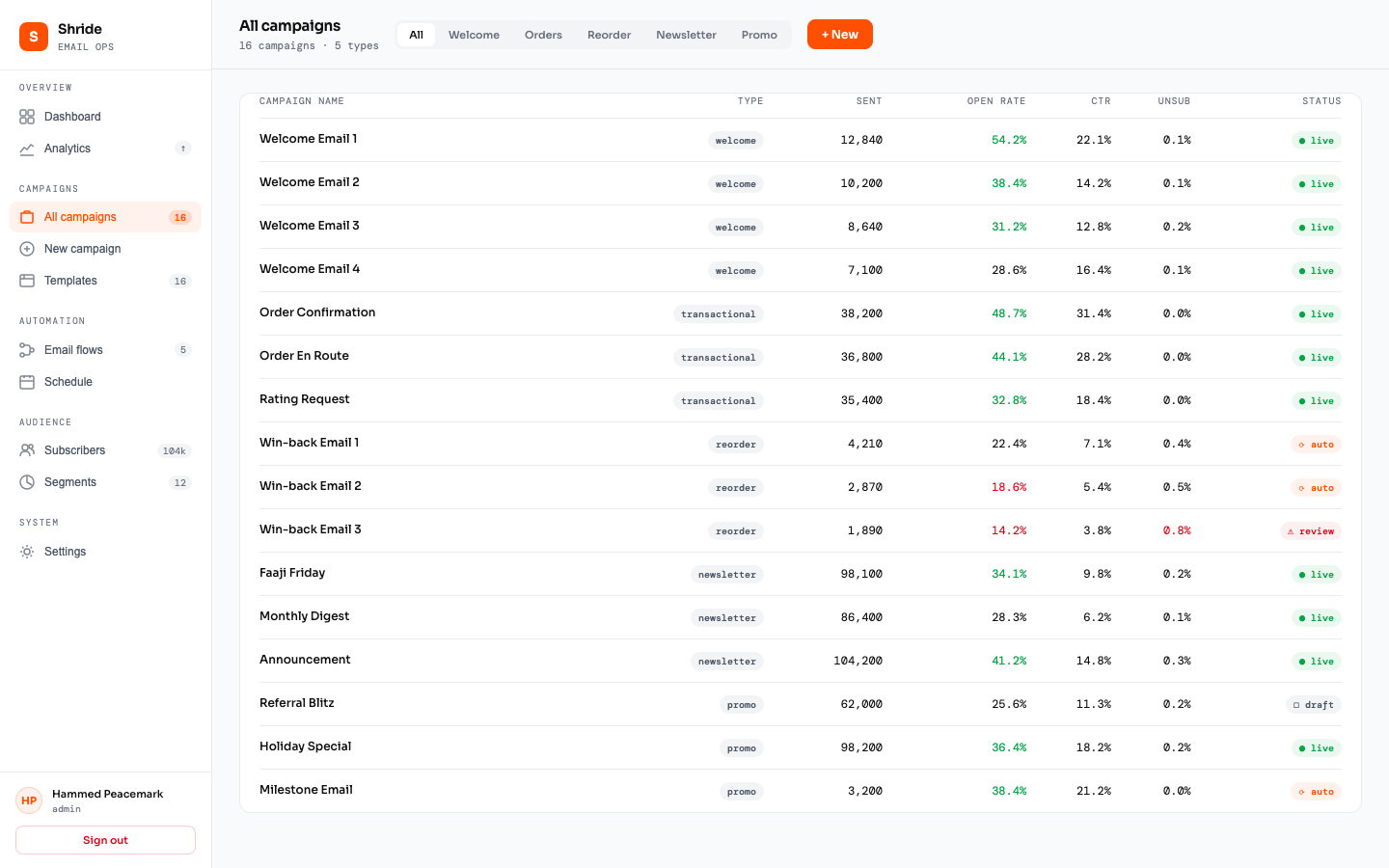Screen dimensions: 1389x868
Task: Select the Newsletter filter tab
Action: [x=686, y=35]
